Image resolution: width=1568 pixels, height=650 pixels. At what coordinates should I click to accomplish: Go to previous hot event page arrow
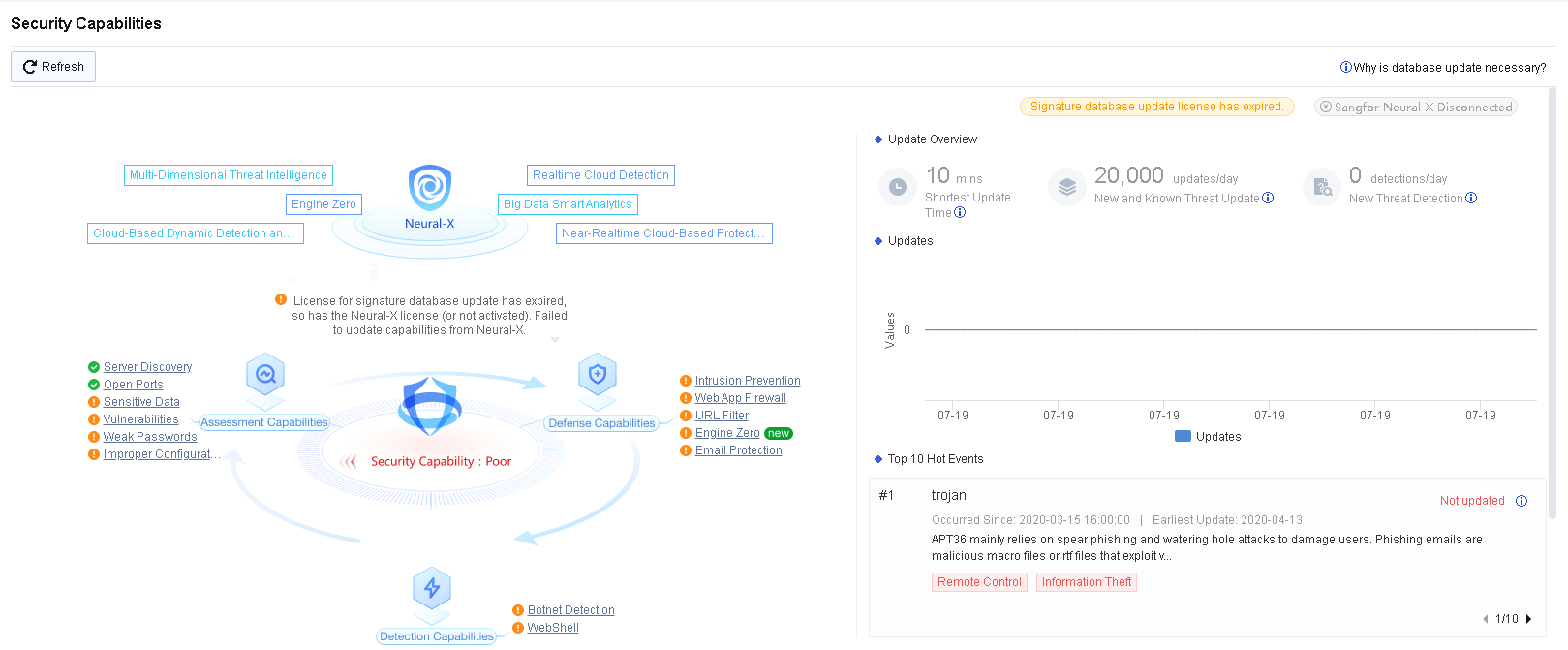pos(1485,619)
